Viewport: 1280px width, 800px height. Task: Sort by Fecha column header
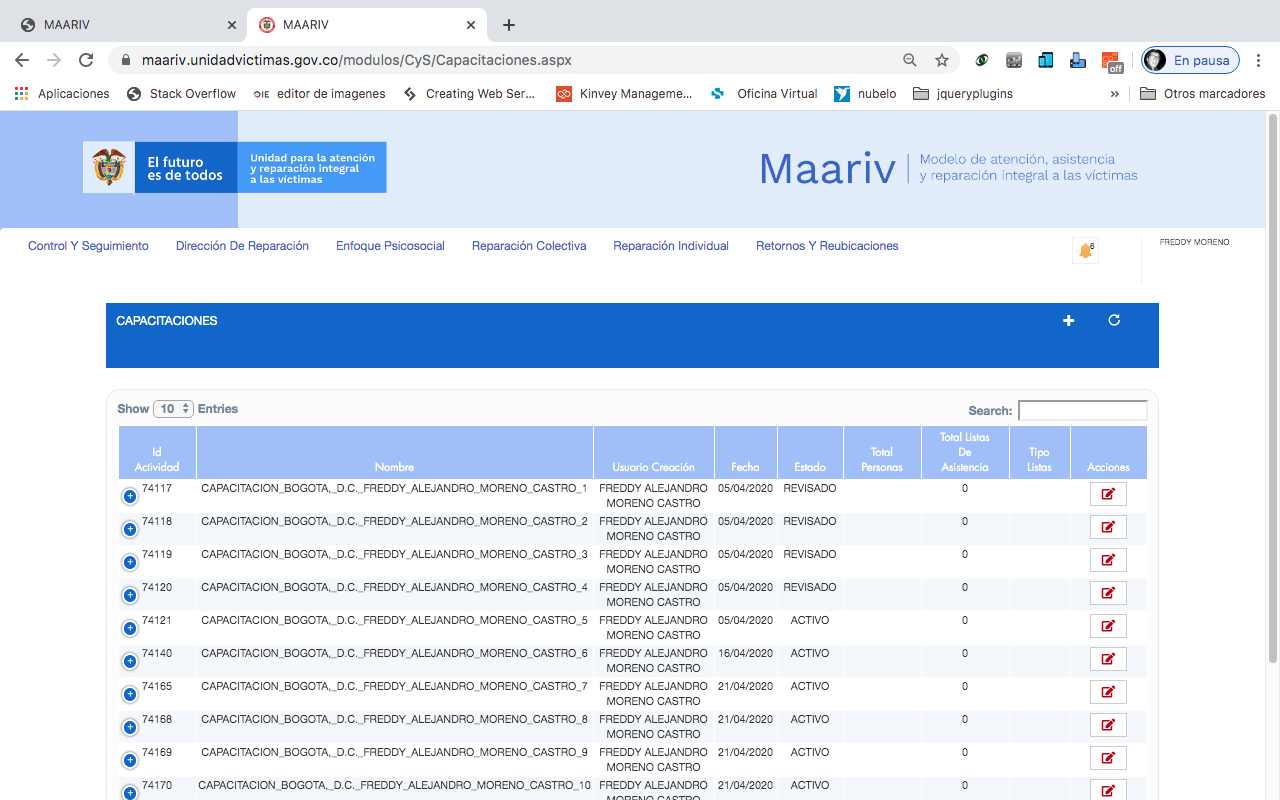point(745,453)
